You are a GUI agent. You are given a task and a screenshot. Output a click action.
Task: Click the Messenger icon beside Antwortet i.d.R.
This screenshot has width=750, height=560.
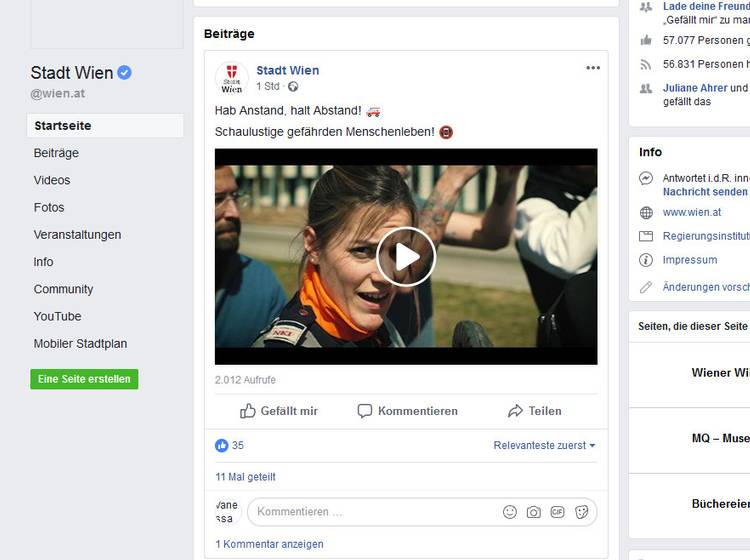click(x=646, y=179)
